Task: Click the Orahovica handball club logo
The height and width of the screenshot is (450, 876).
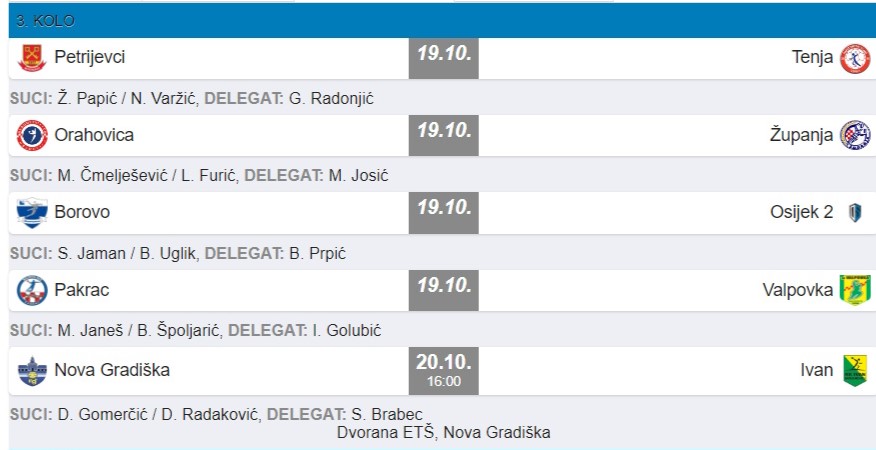Action: (x=32, y=135)
